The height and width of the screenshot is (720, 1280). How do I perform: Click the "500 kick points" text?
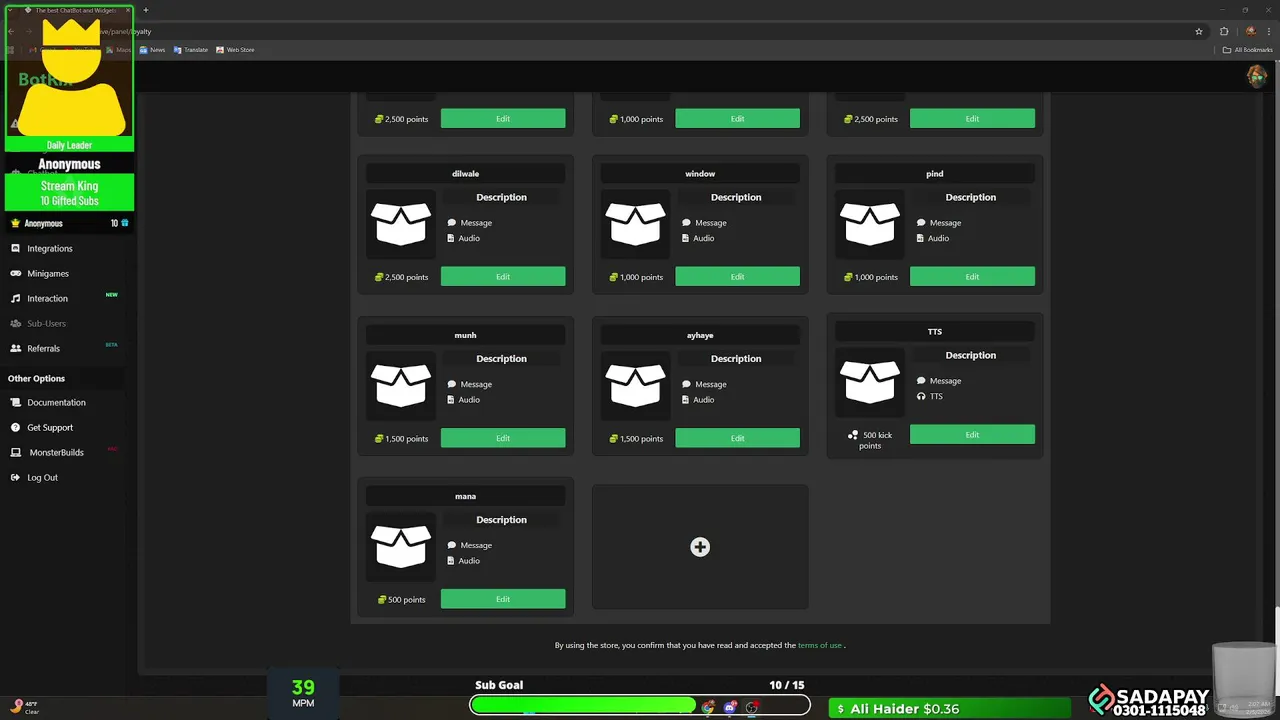[x=870, y=440]
